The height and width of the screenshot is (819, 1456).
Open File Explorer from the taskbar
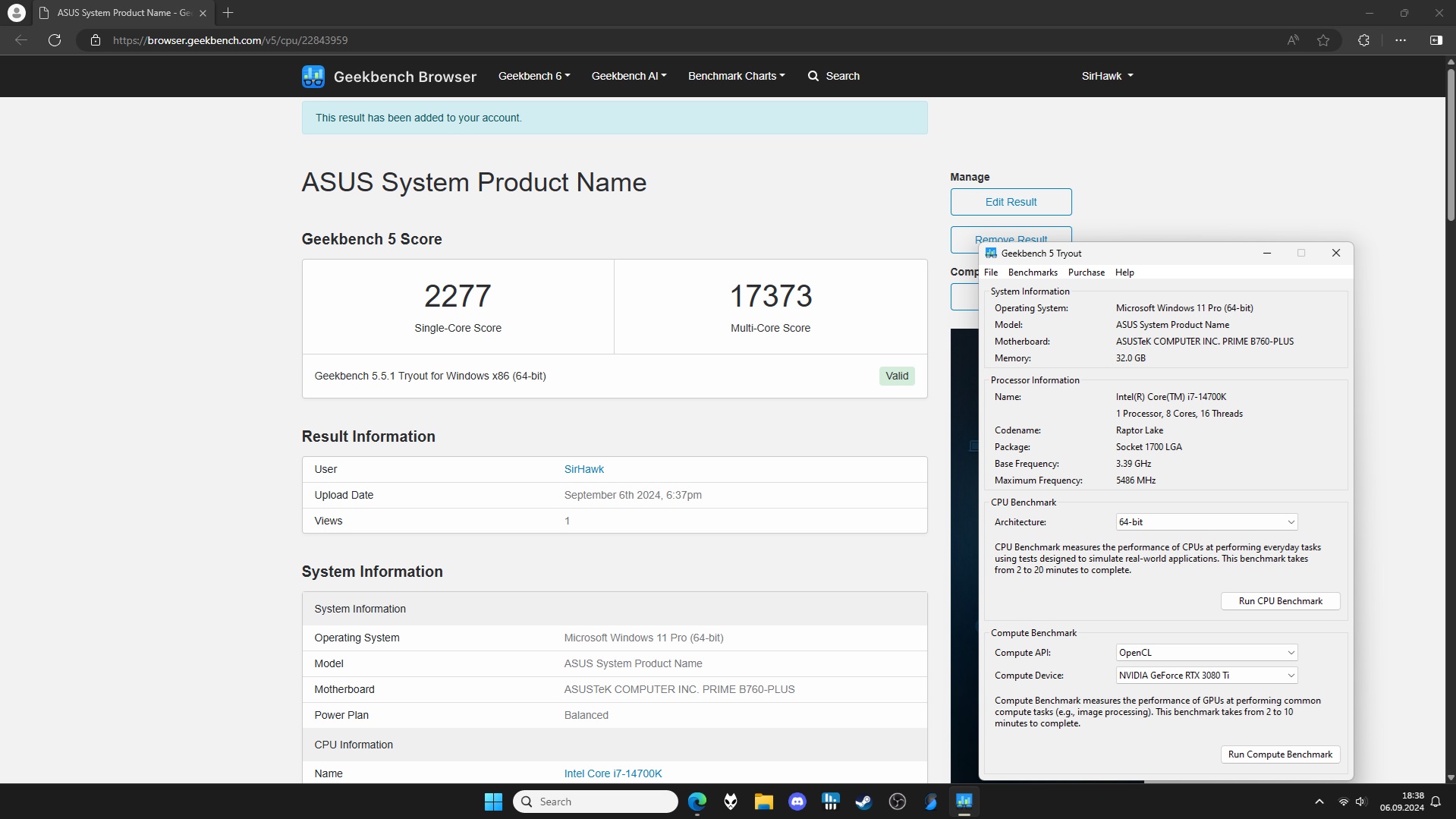pyautogui.click(x=763, y=802)
